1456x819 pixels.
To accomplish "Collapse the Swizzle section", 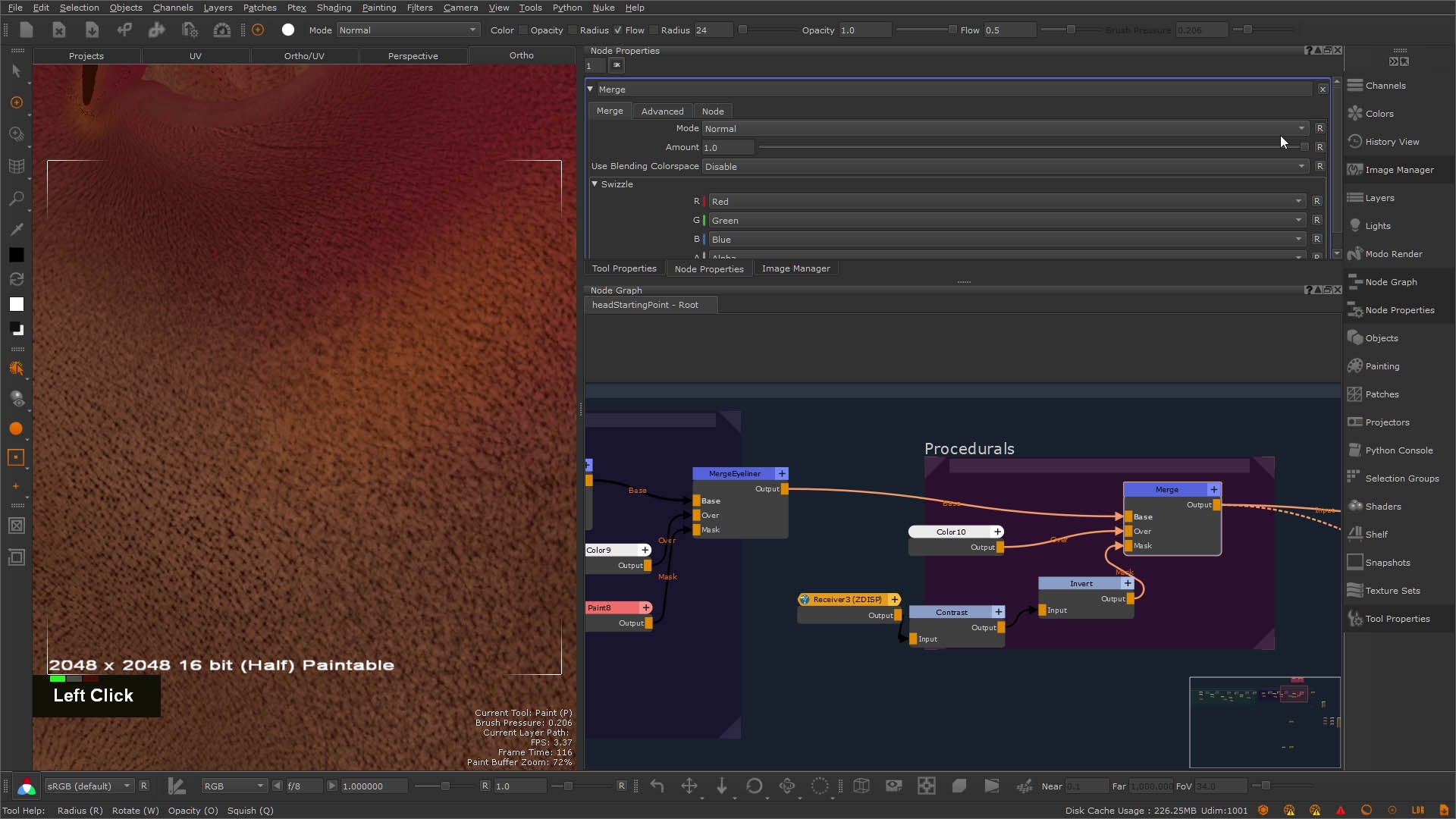I will point(595,184).
